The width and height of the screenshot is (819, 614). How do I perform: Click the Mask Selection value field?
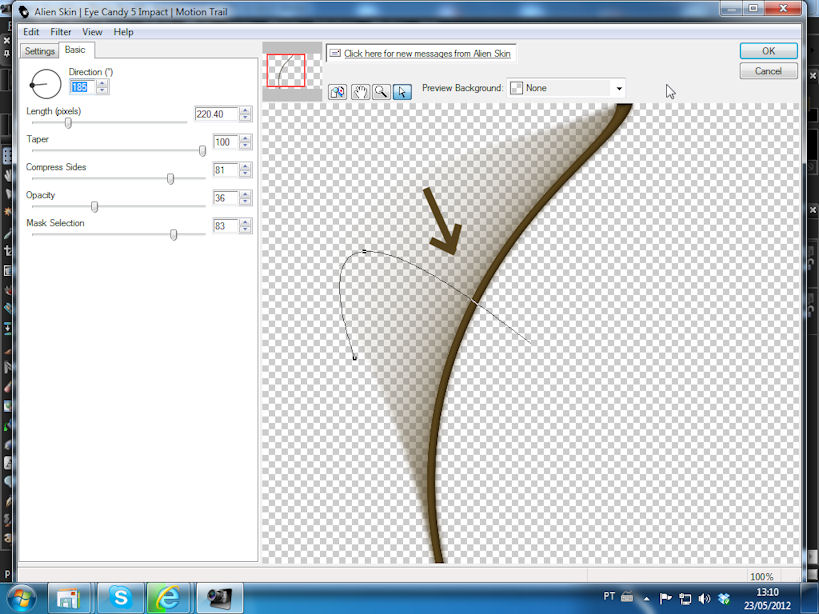point(226,226)
